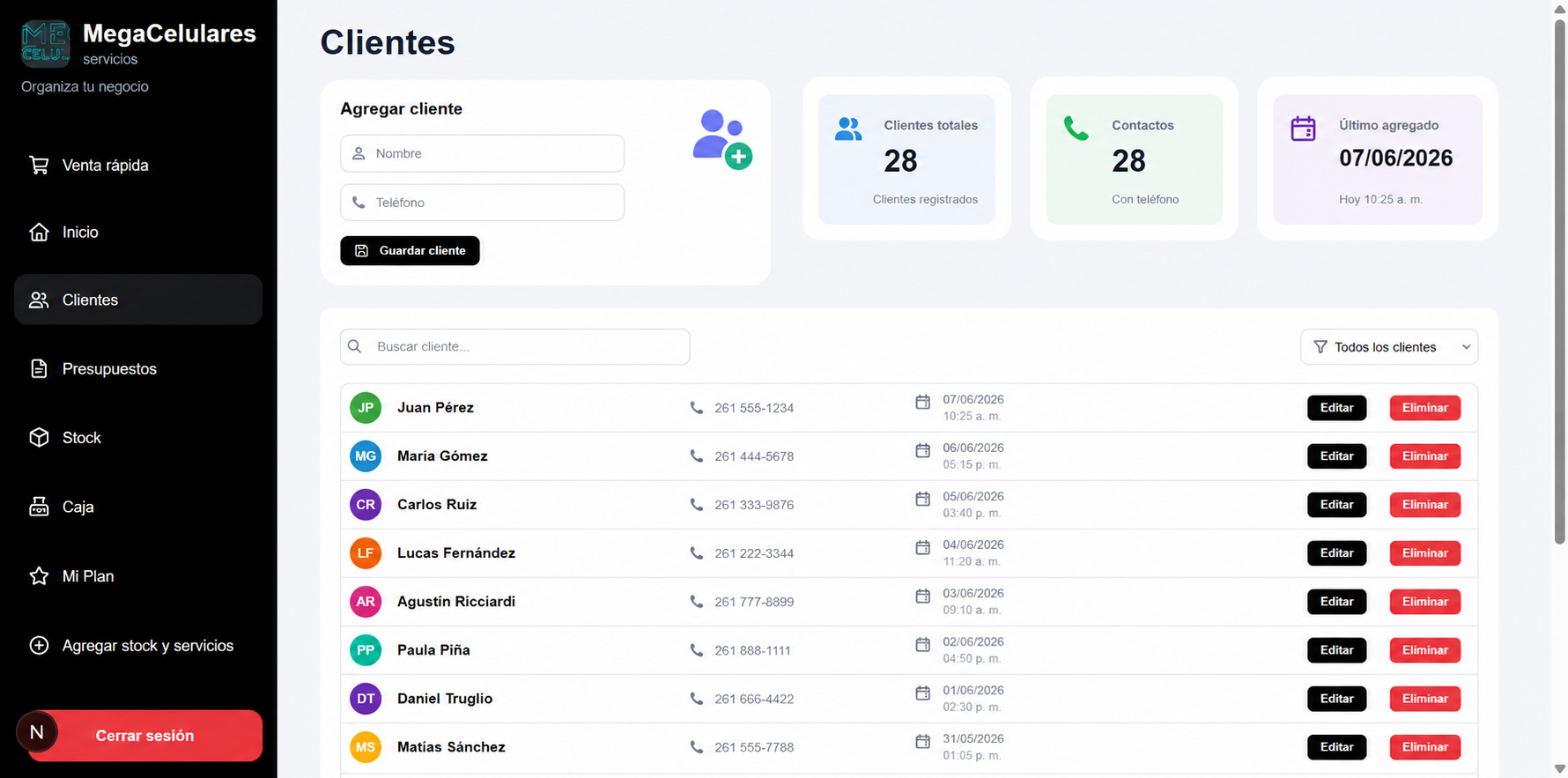1568x778 pixels.
Task: Click the chevron on the clientes filter
Action: (1466, 347)
